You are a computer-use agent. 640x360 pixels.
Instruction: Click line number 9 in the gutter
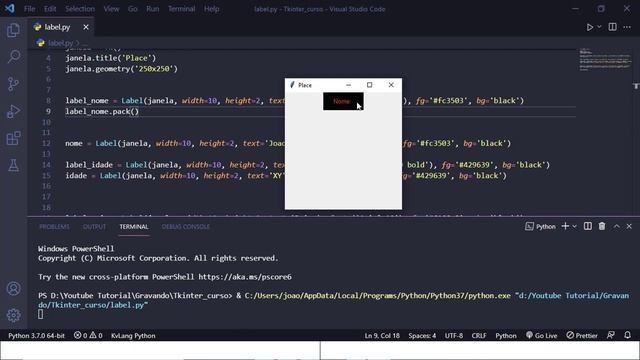[x=48, y=111]
